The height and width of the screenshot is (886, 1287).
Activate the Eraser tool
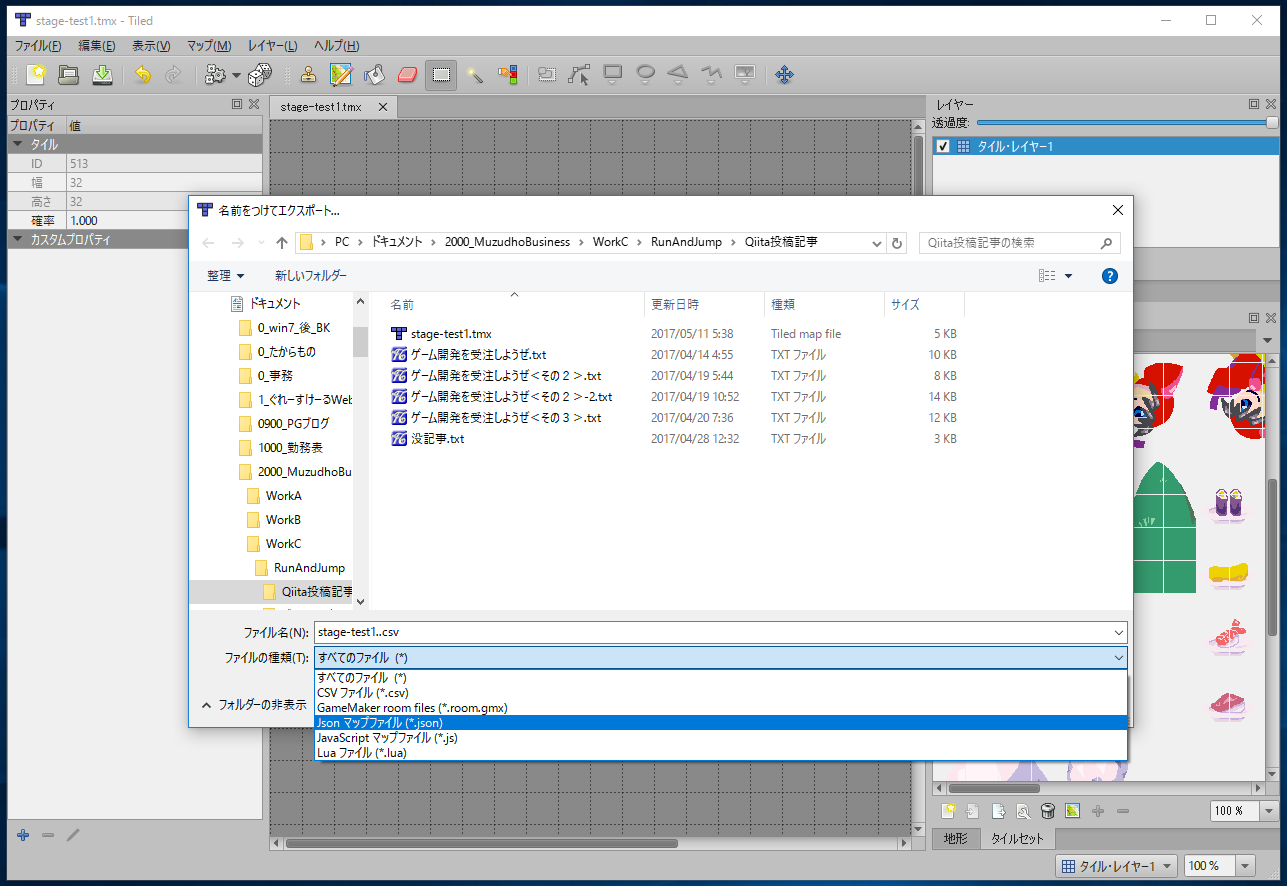[407, 74]
